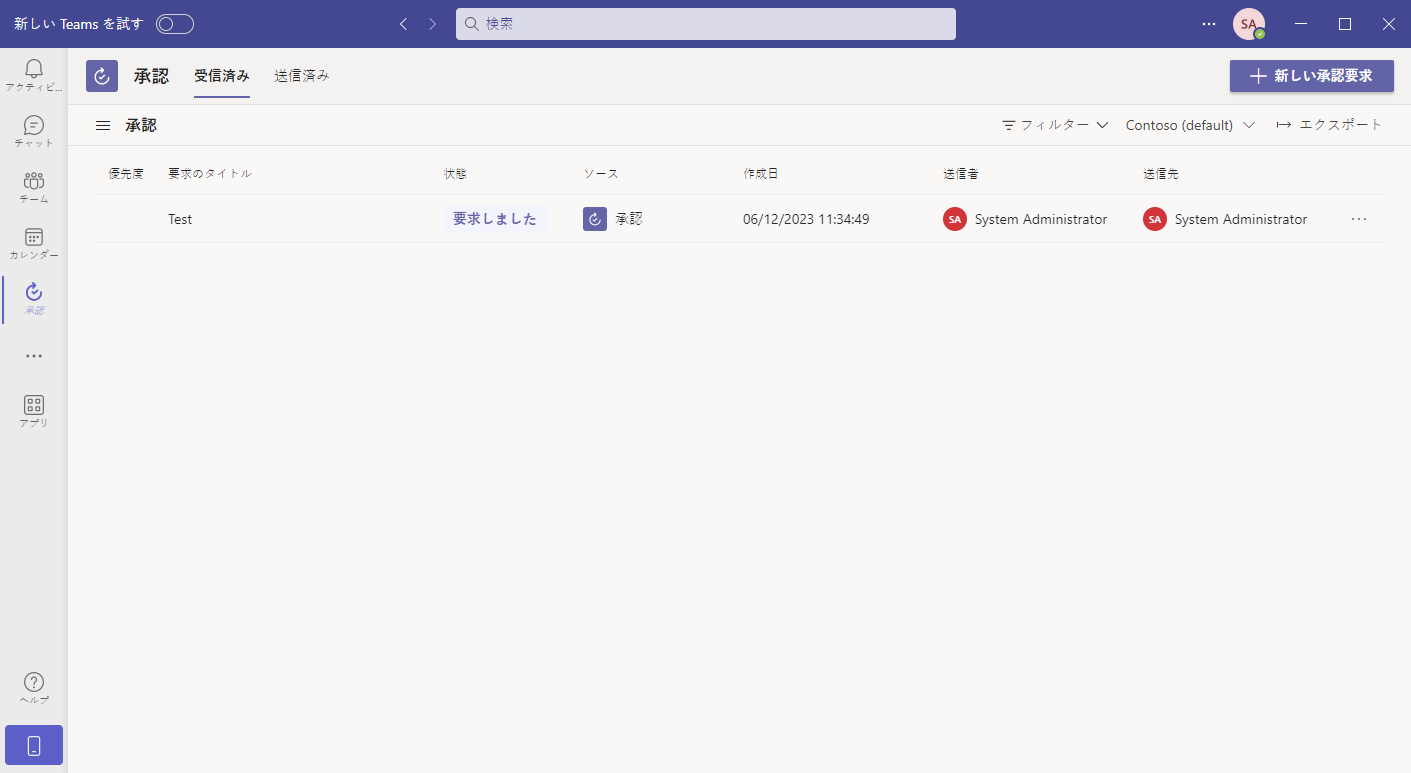Image resolution: width=1411 pixels, height=773 pixels.
Task: Click the ソース column header
Action: [601, 174]
